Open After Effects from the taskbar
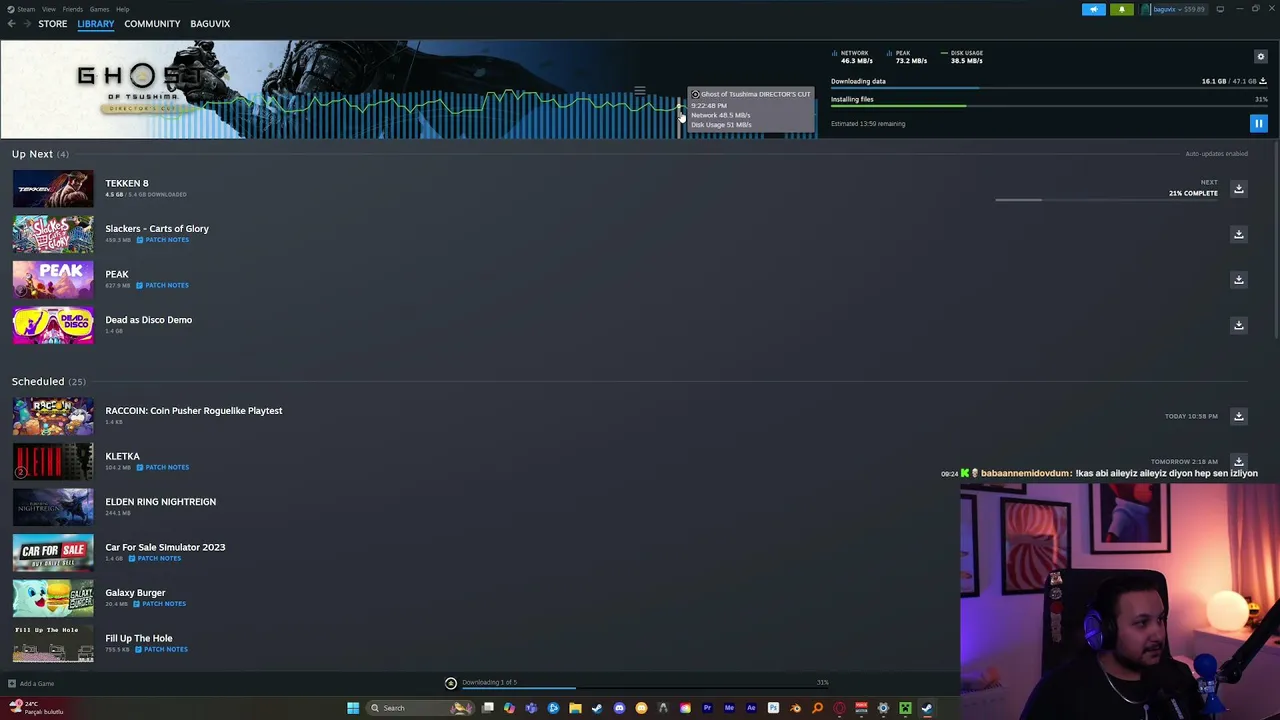Viewport: 1280px width, 720px height. (751, 708)
